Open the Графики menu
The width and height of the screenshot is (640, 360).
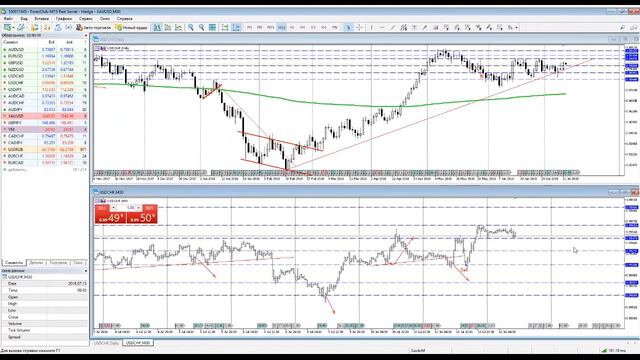[x=64, y=18]
